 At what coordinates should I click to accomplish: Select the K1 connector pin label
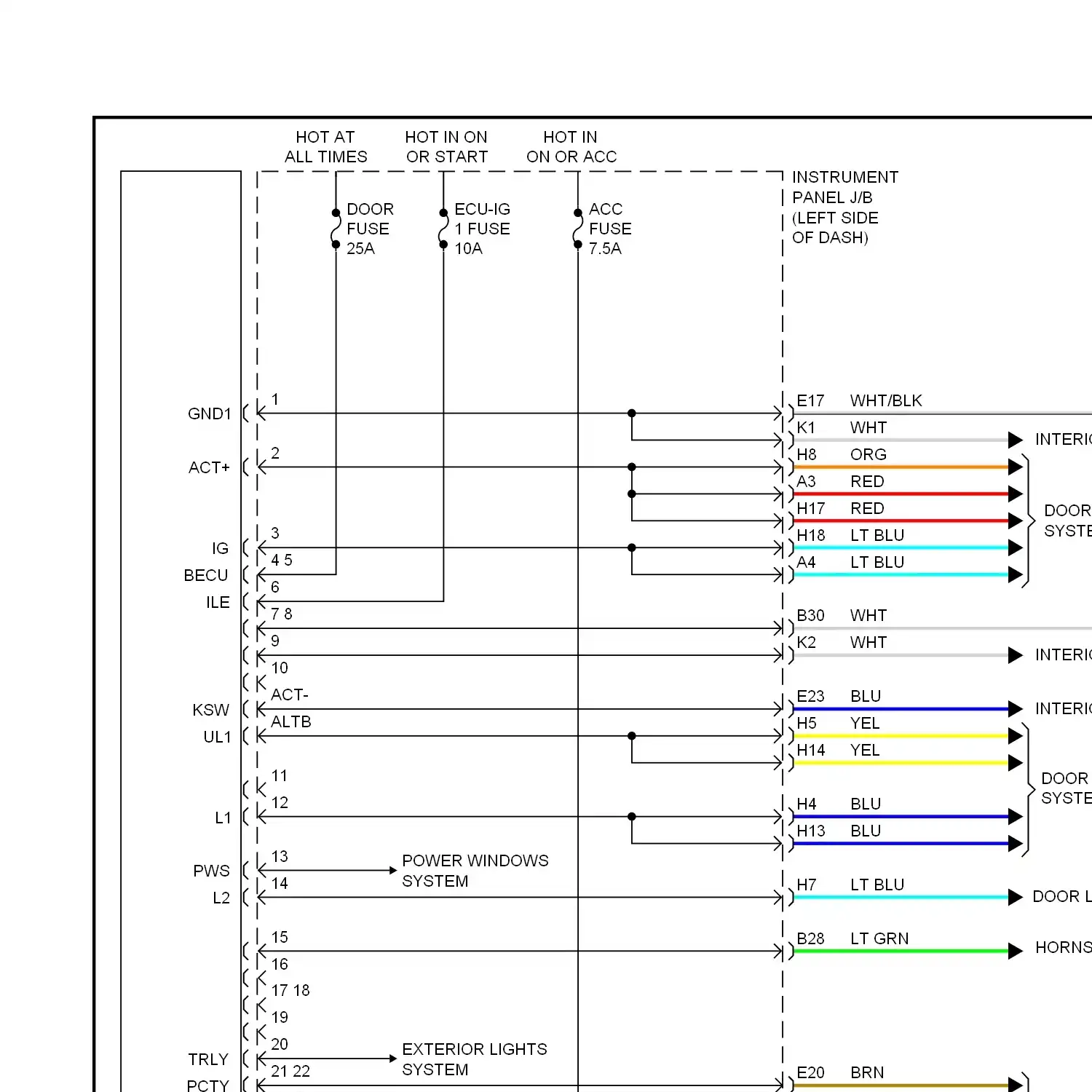[806, 427]
